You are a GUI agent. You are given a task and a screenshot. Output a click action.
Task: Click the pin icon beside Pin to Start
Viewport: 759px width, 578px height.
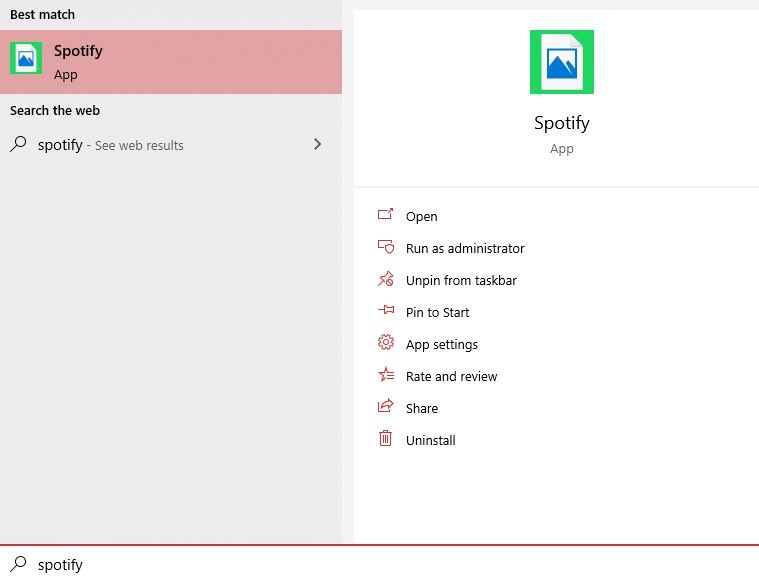386,310
